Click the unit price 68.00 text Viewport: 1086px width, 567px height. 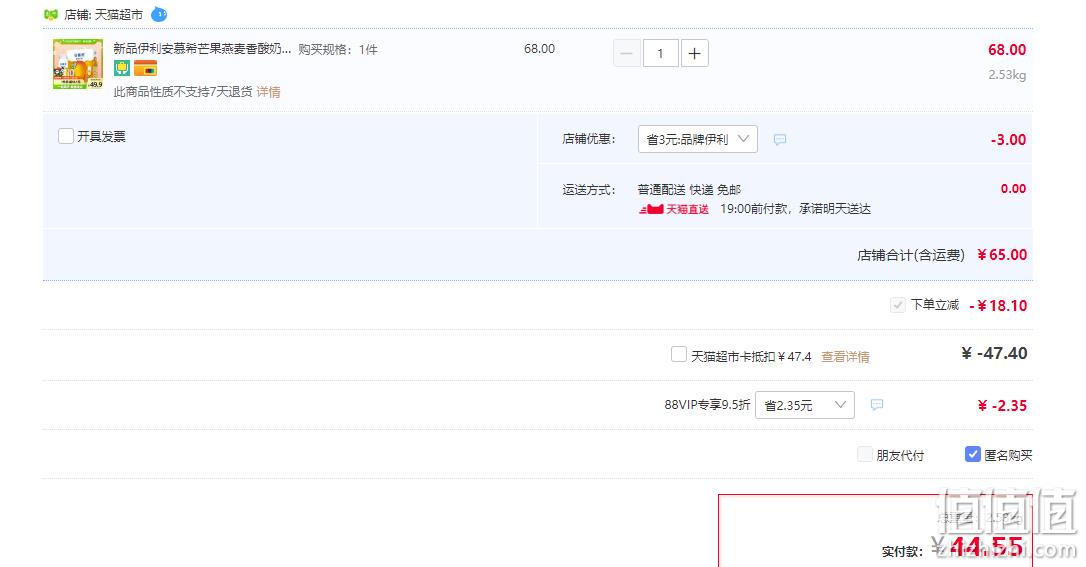(x=540, y=49)
